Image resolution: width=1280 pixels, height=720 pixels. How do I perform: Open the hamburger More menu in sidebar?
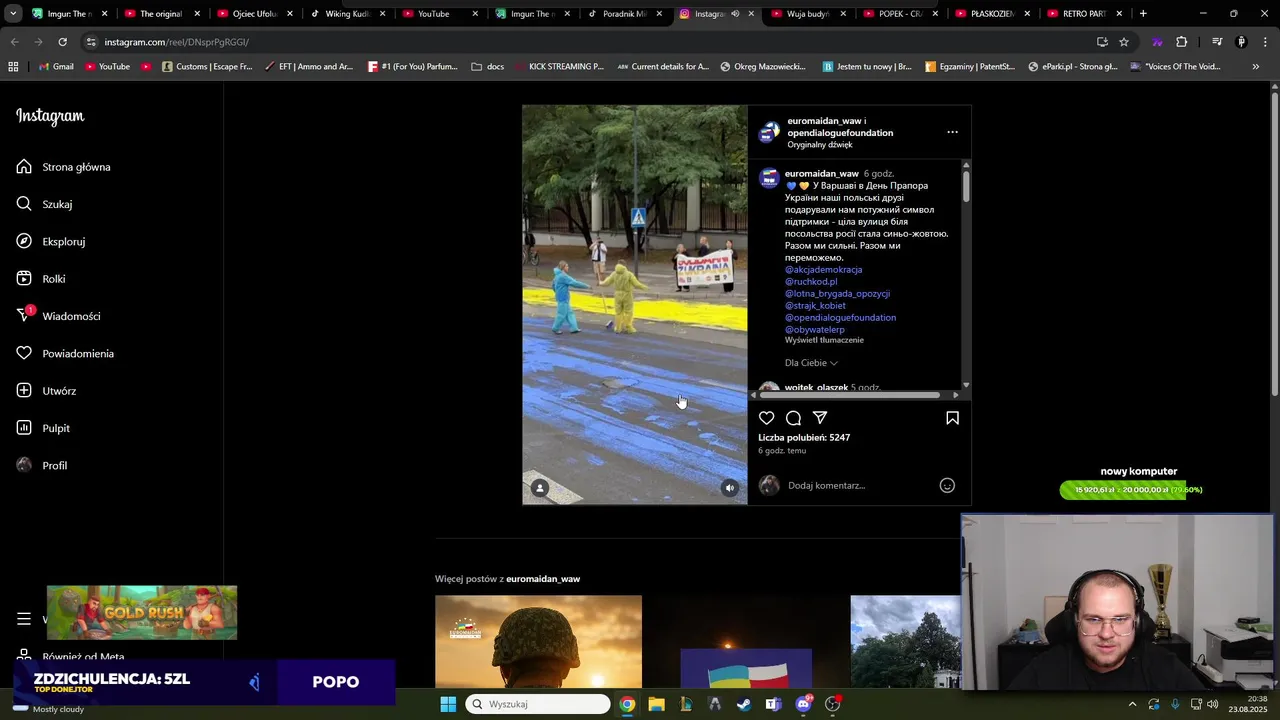point(24,619)
